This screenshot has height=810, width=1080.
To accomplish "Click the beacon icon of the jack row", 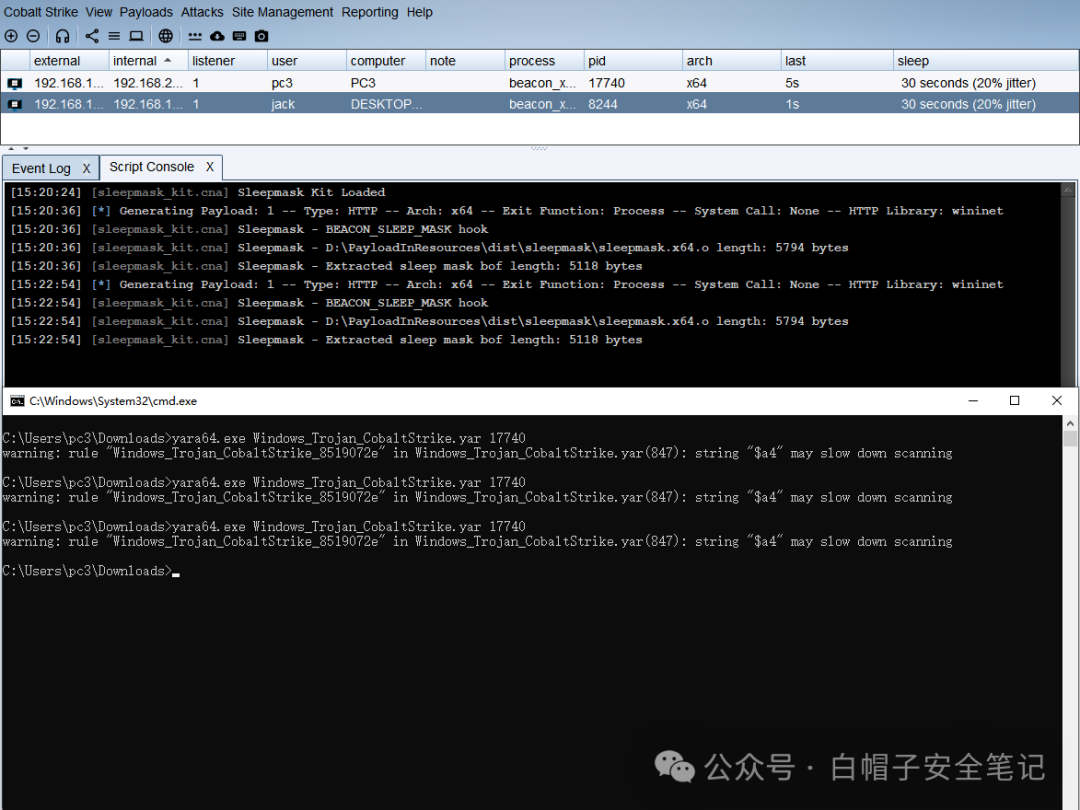I will [14, 105].
